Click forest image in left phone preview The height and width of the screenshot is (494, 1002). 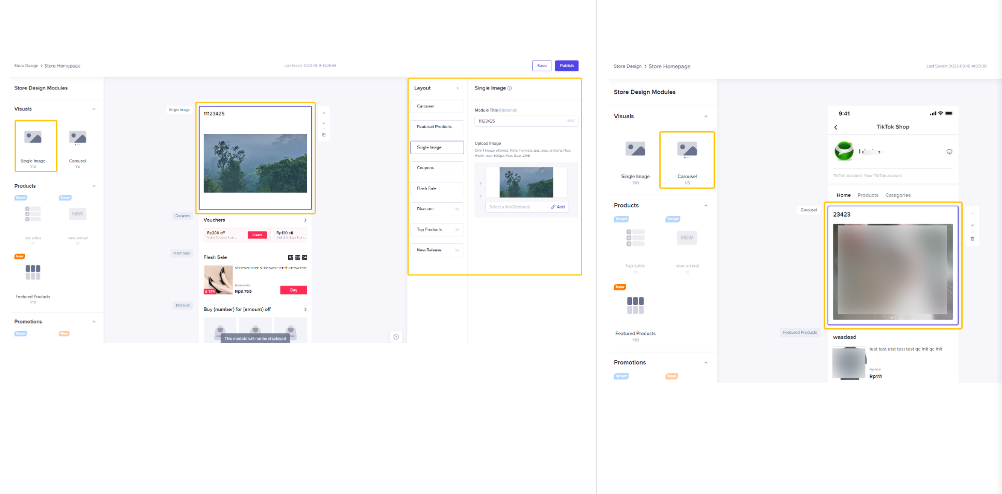click(x=255, y=164)
